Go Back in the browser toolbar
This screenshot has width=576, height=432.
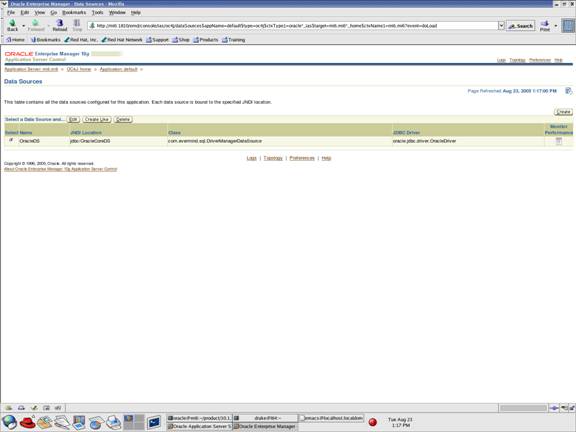point(12,25)
